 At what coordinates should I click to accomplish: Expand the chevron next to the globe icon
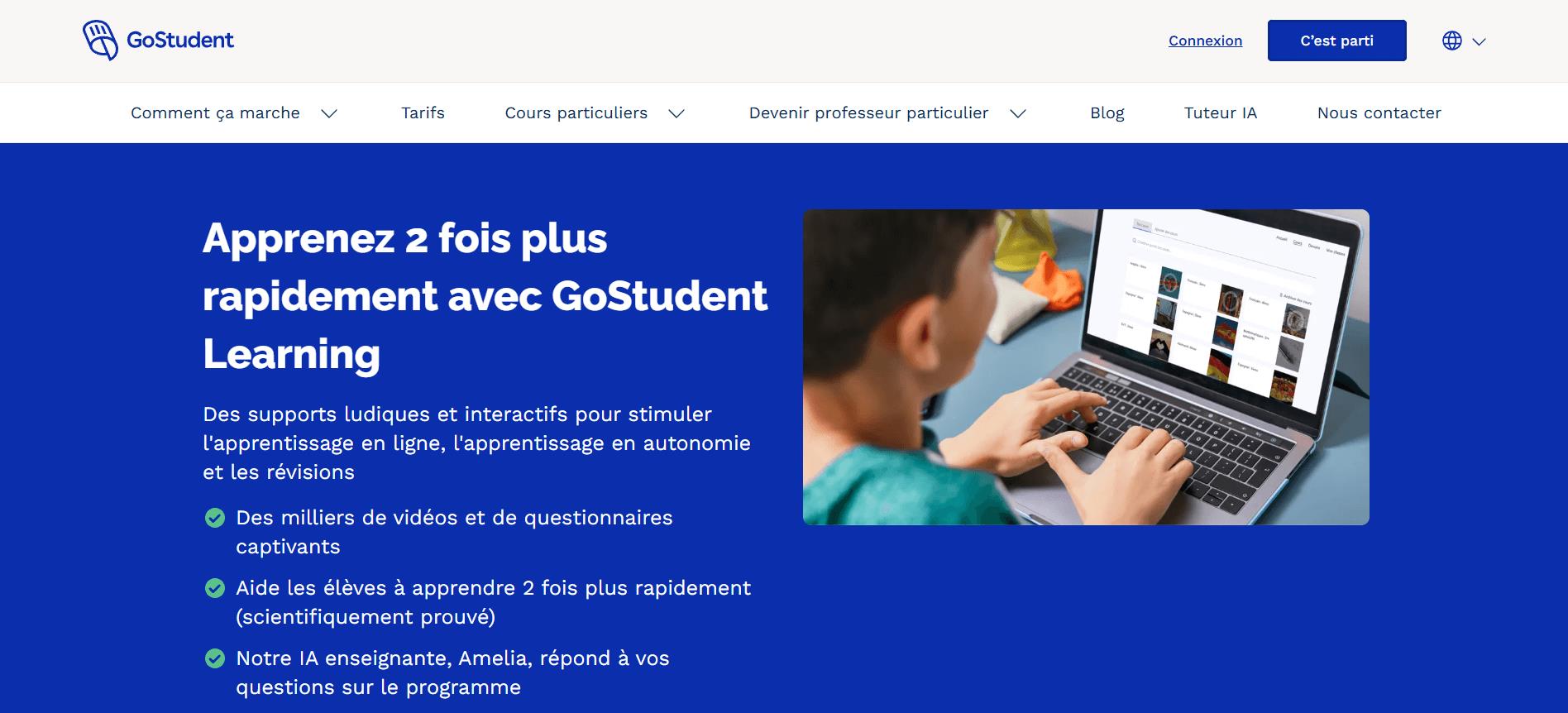(1480, 41)
